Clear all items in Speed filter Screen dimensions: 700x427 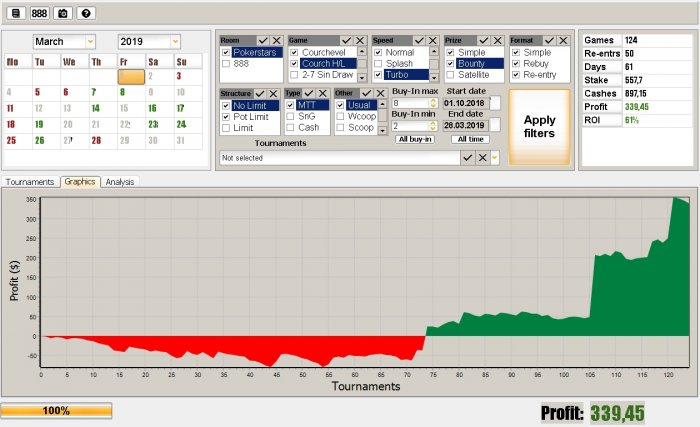tap(433, 41)
